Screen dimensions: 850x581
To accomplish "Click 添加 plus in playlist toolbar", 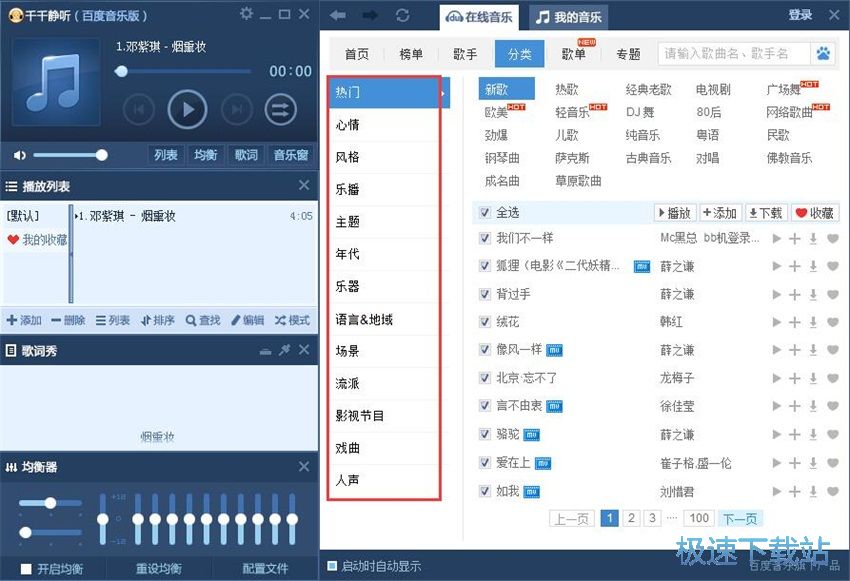I will click(24, 320).
